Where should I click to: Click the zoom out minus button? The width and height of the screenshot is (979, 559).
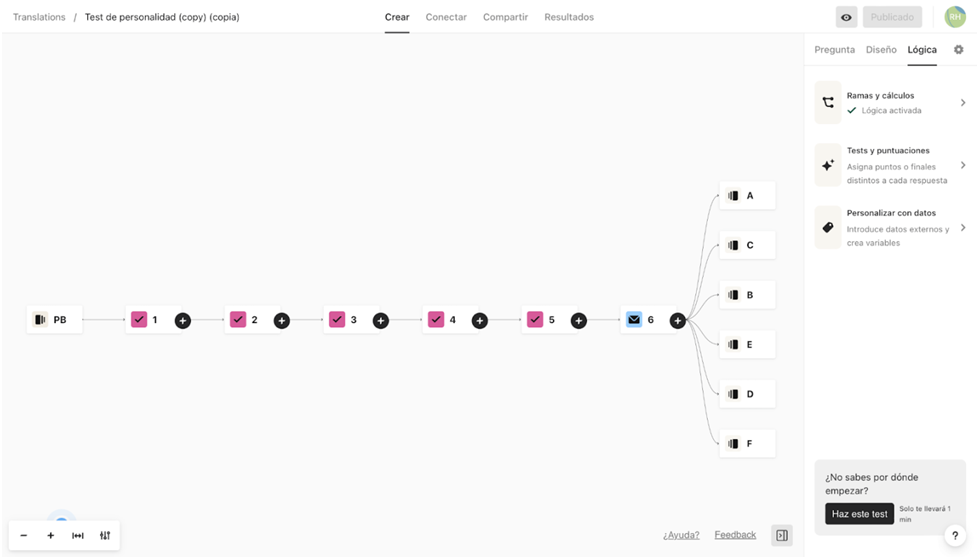(24, 536)
